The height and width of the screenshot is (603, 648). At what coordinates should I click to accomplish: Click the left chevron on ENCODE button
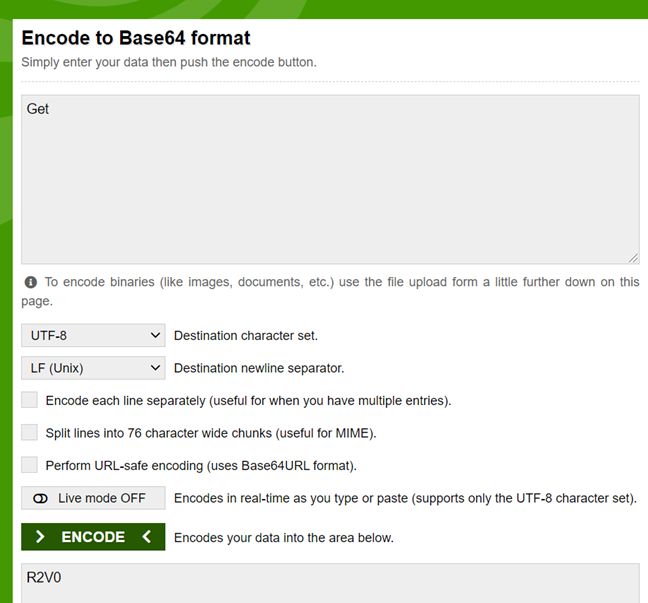(x=146, y=537)
